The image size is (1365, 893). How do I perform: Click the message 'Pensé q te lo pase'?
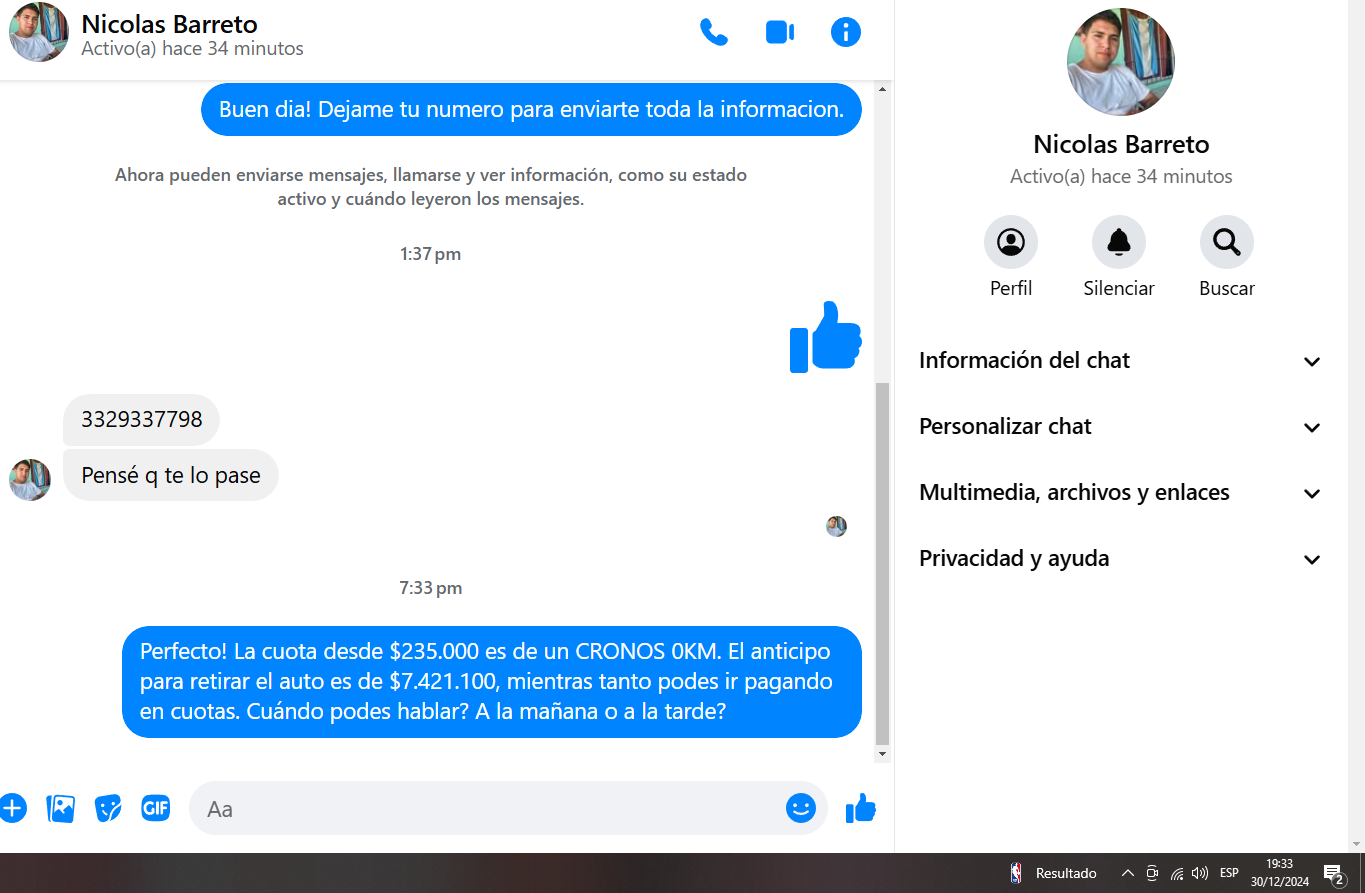coord(171,475)
